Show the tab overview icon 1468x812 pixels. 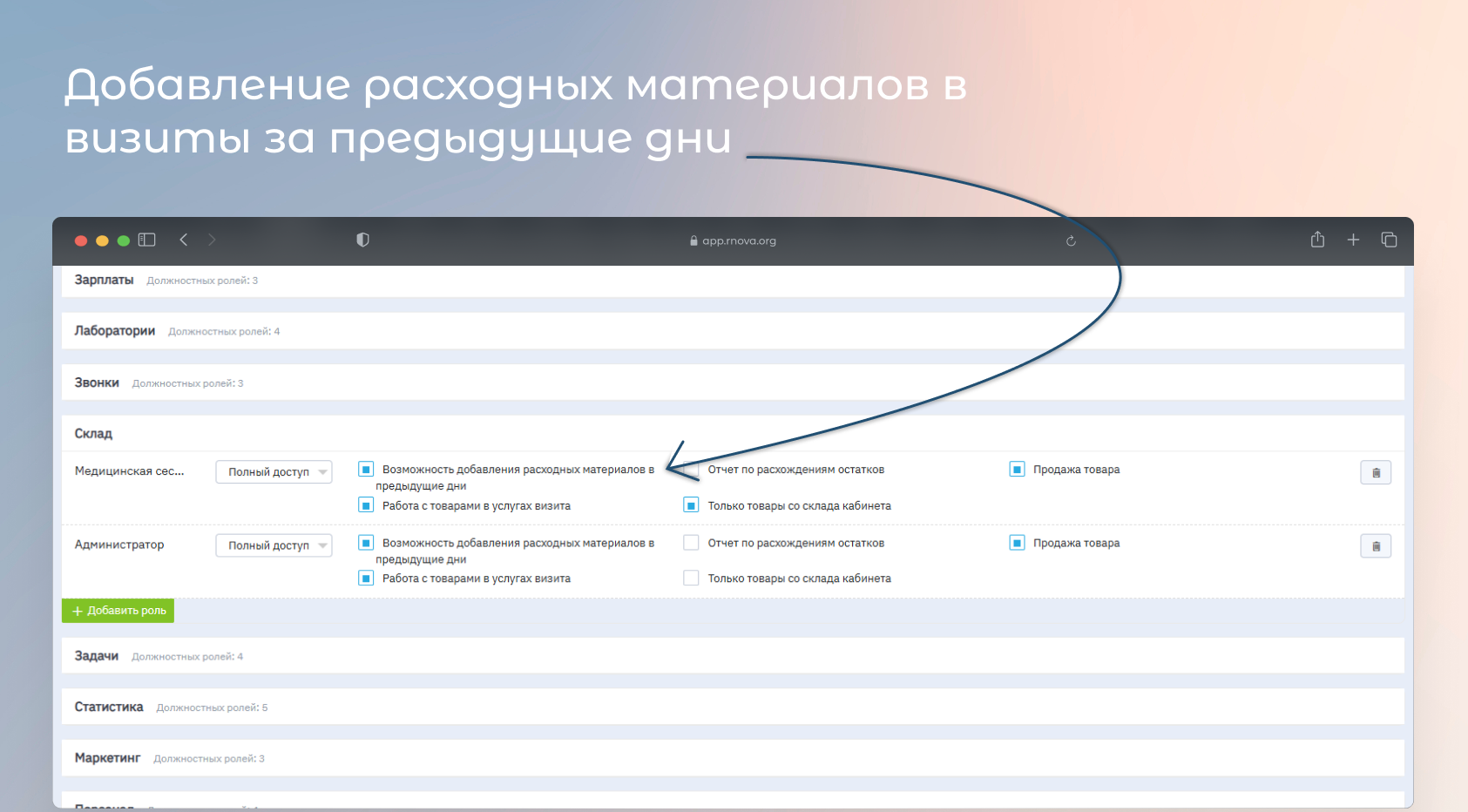tap(1389, 240)
